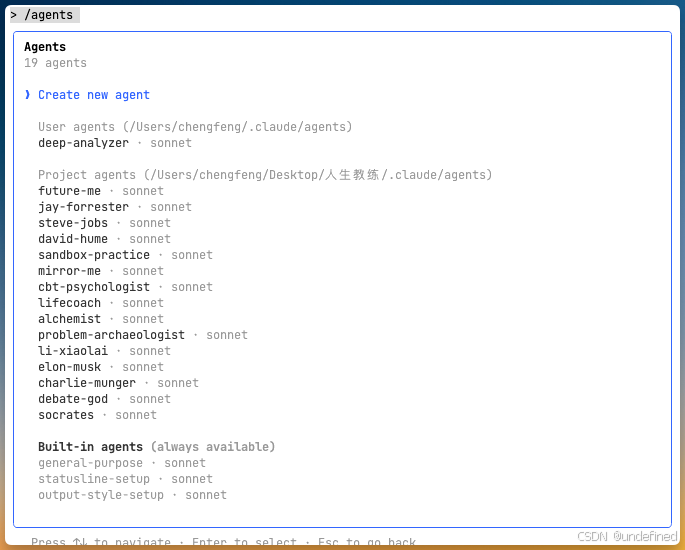Image resolution: width=685 pixels, height=550 pixels.
Task: Click the 19 agents count text
Action: pos(55,63)
